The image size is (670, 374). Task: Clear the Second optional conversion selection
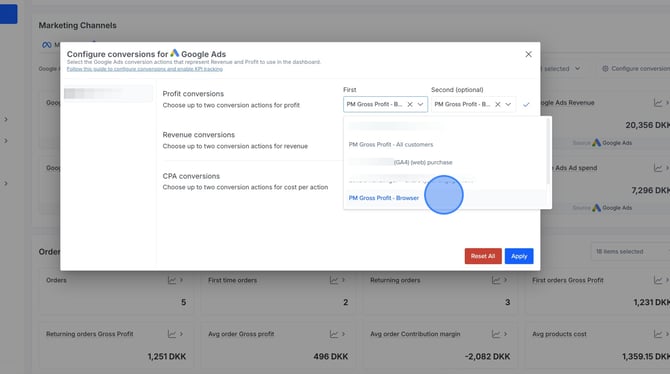coord(498,104)
